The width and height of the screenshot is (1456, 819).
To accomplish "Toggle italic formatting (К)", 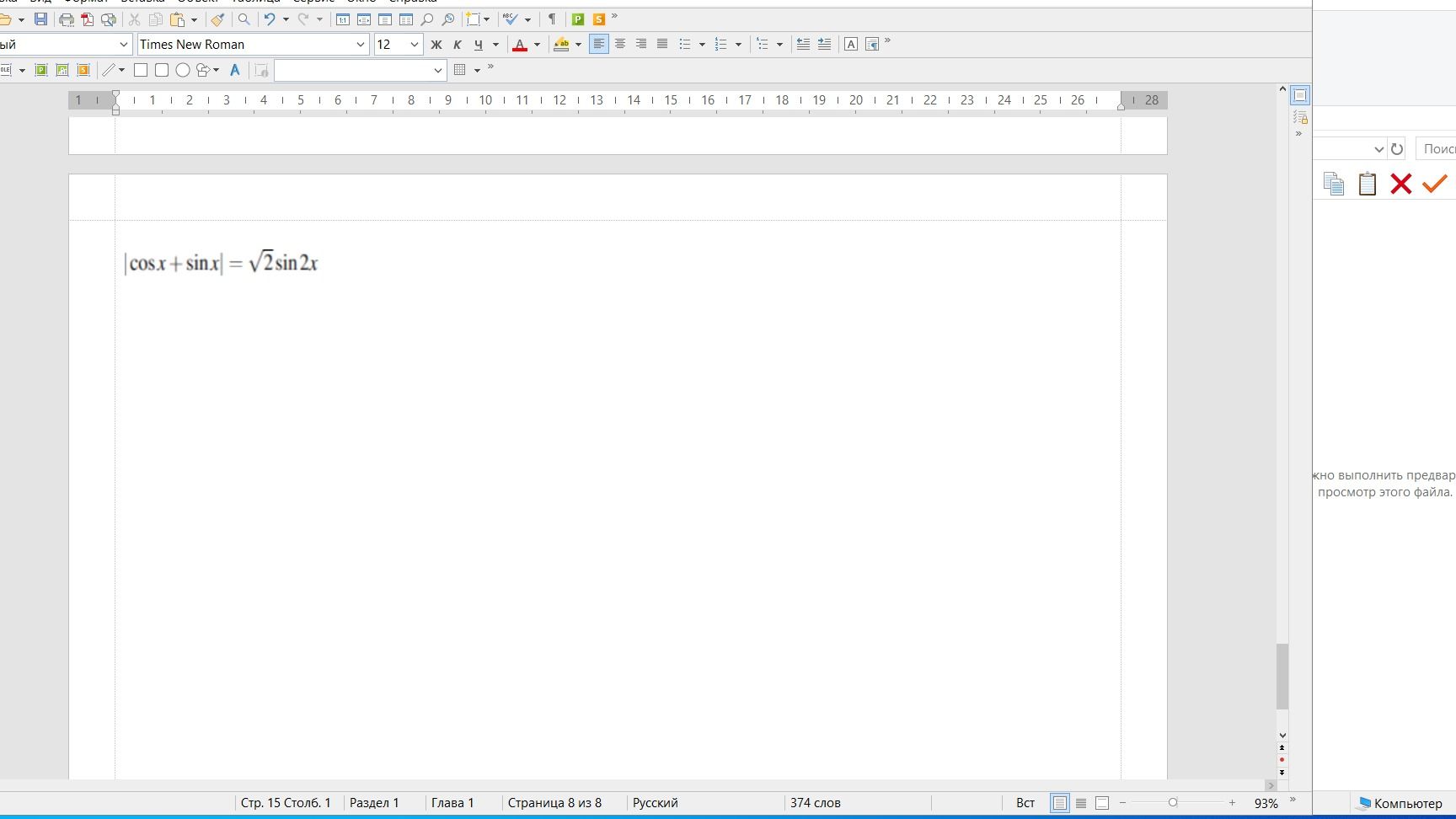I will [458, 45].
